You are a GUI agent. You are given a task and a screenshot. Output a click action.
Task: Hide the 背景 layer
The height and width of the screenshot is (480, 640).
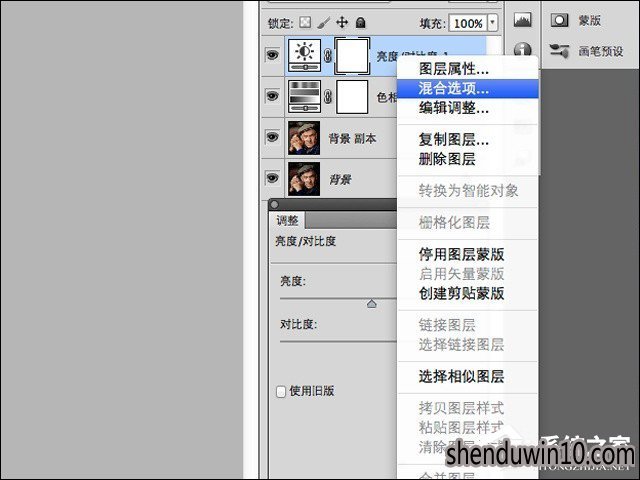point(272,178)
